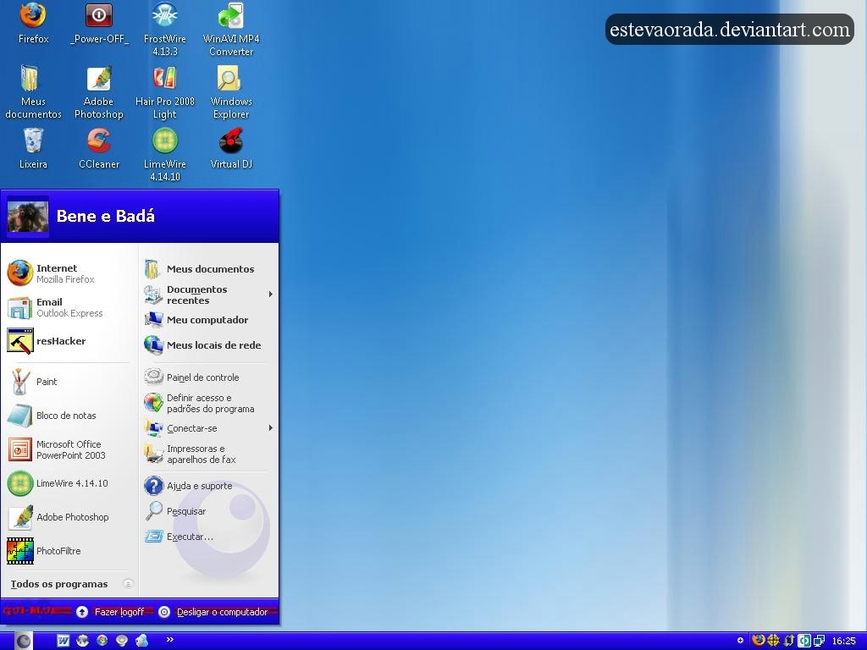Open Meus locais de rede
867x650 pixels.
pyautogui.click(x=209, y=345)
